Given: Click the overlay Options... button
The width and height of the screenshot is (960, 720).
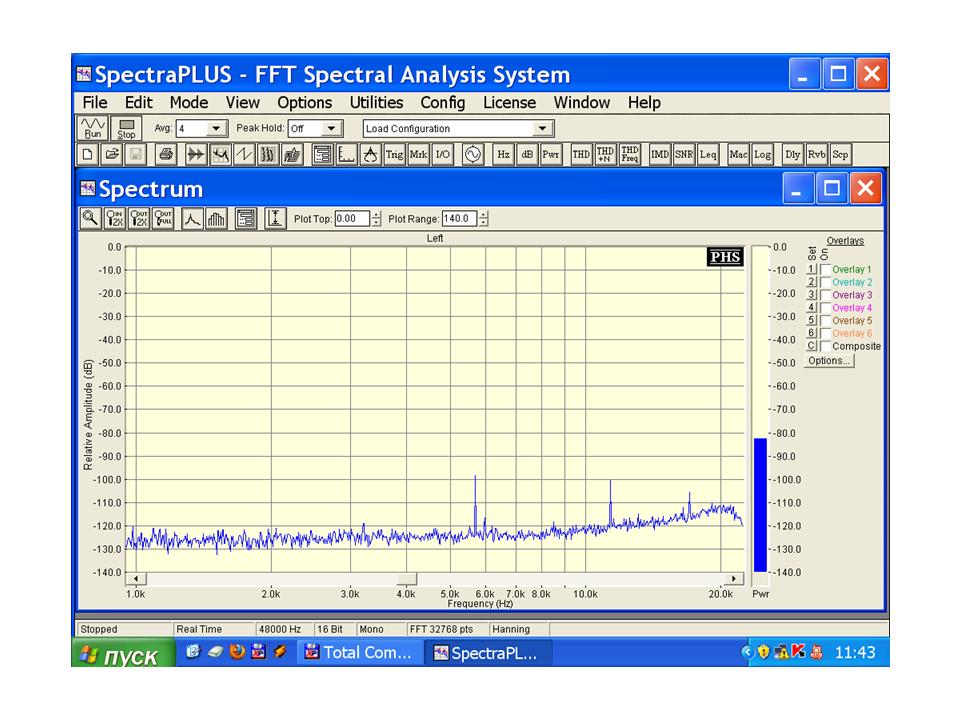Looking at the screenshot, I should pos(828,361).
